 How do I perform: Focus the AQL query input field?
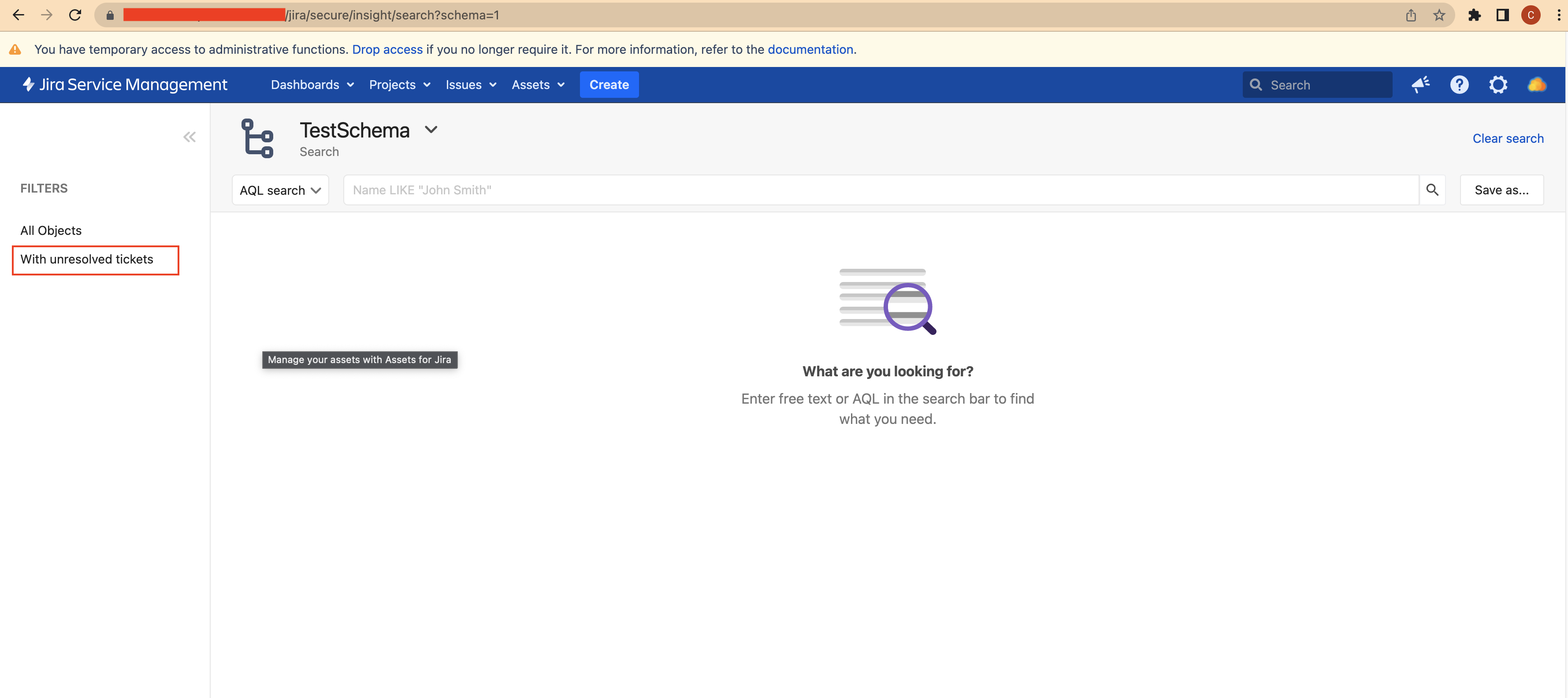click(881, 190)
